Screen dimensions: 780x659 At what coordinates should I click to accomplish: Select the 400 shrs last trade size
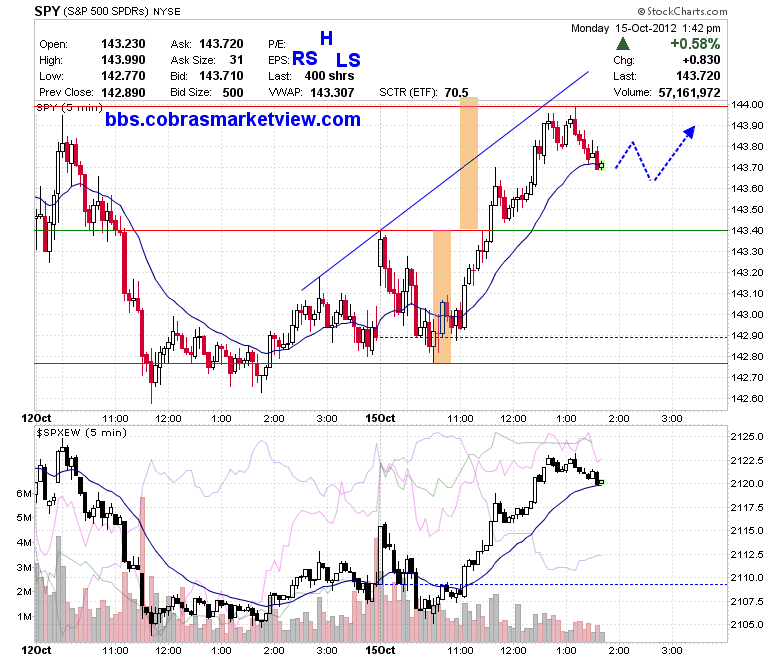pyautogui.click(x=329, y=76)
